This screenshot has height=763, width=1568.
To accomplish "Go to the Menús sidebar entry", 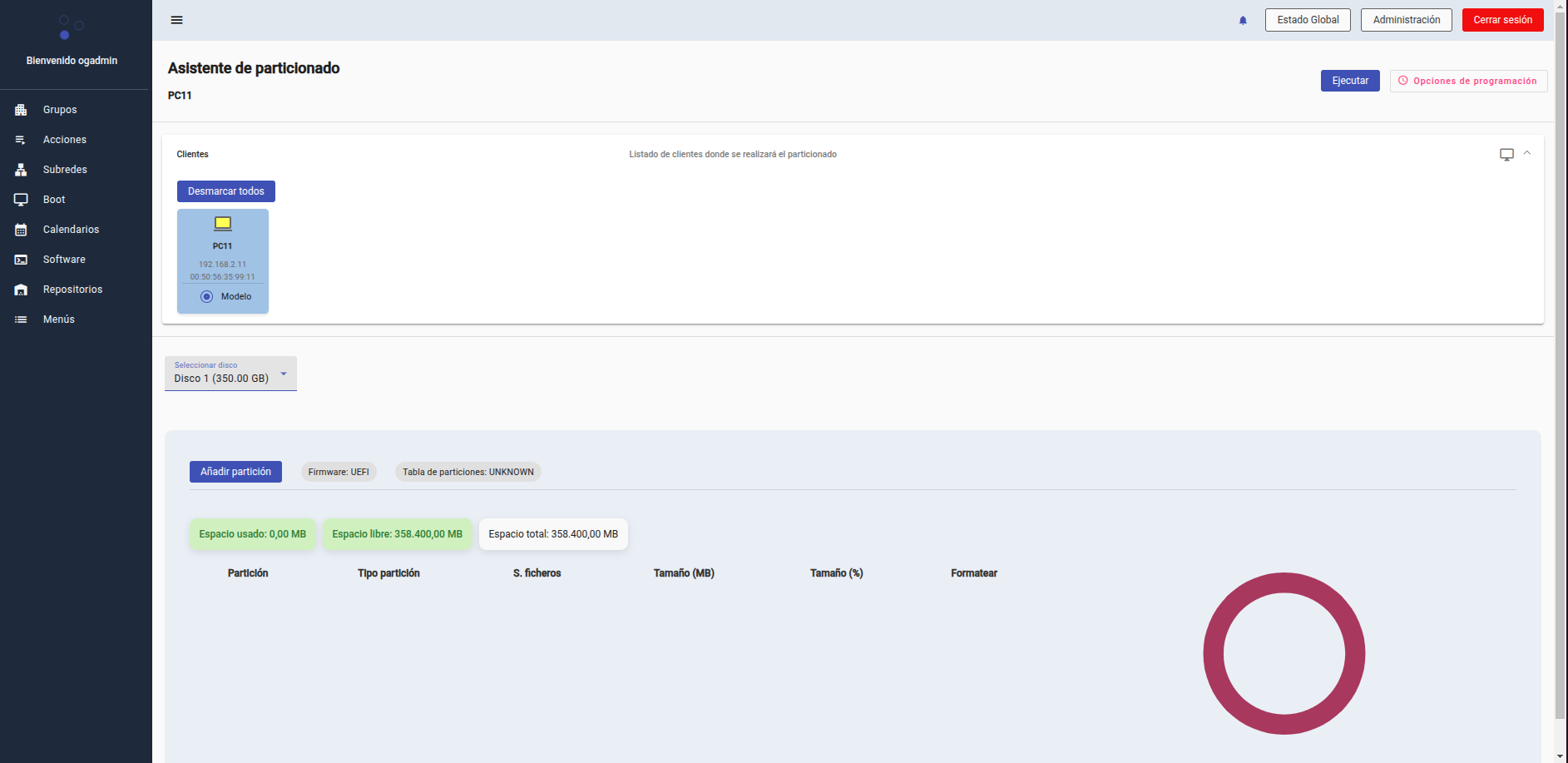I will [x=58, y=320].
